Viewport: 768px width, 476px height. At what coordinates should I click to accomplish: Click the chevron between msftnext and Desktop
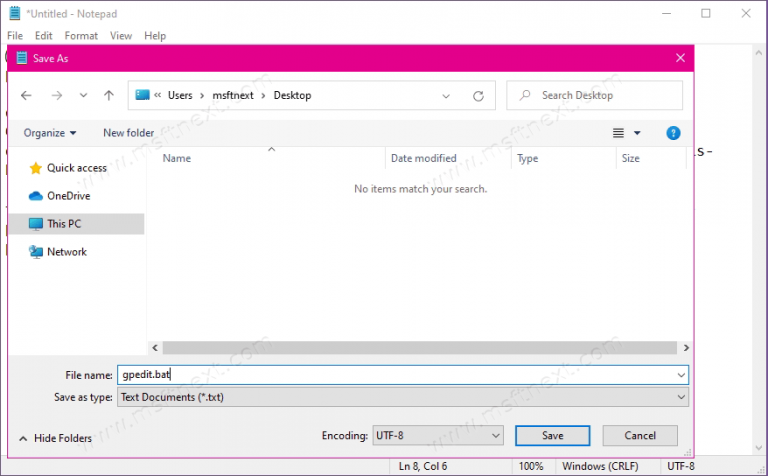tap(264, 96)
